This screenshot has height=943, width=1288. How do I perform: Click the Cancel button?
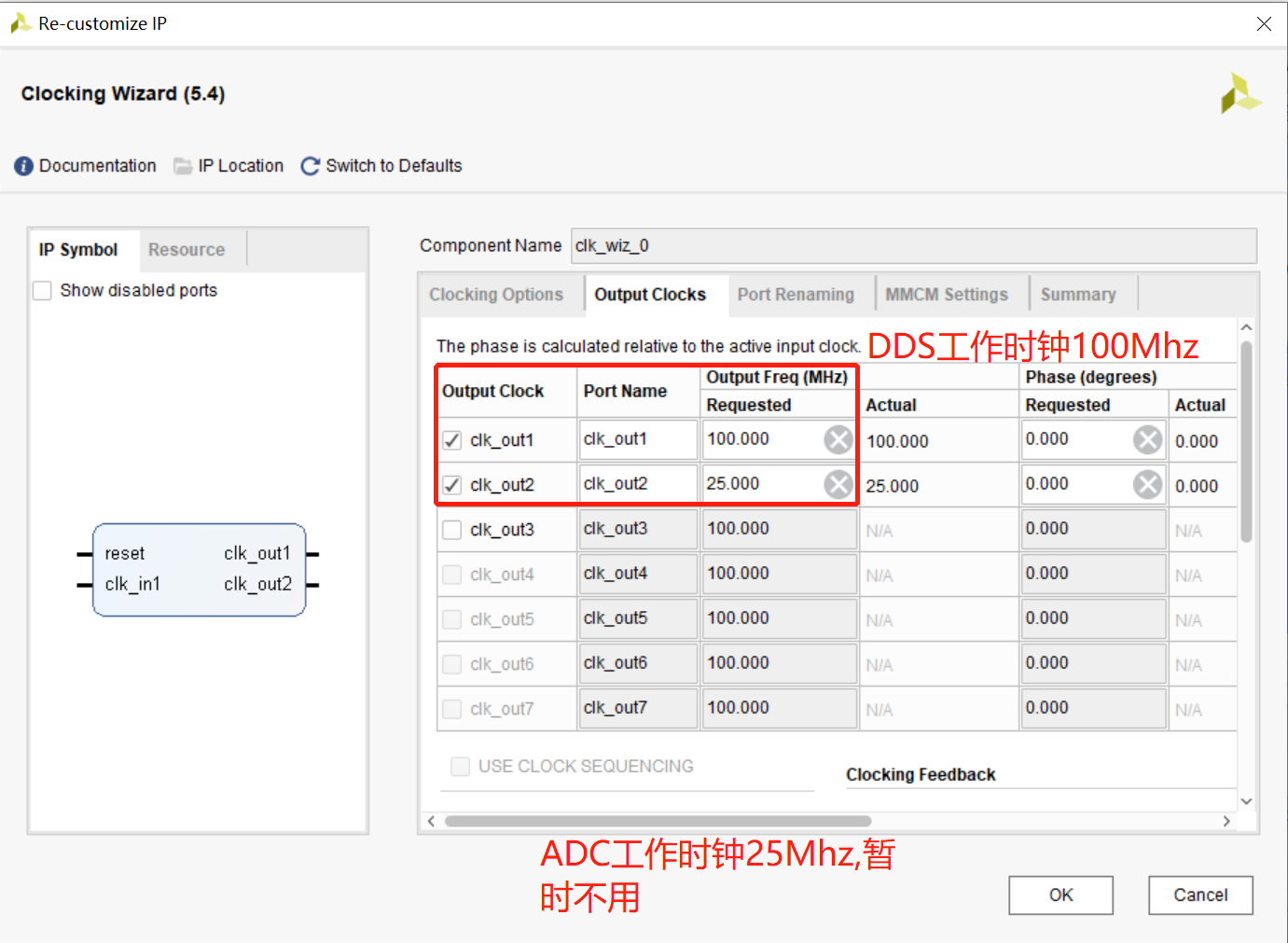1200,895
